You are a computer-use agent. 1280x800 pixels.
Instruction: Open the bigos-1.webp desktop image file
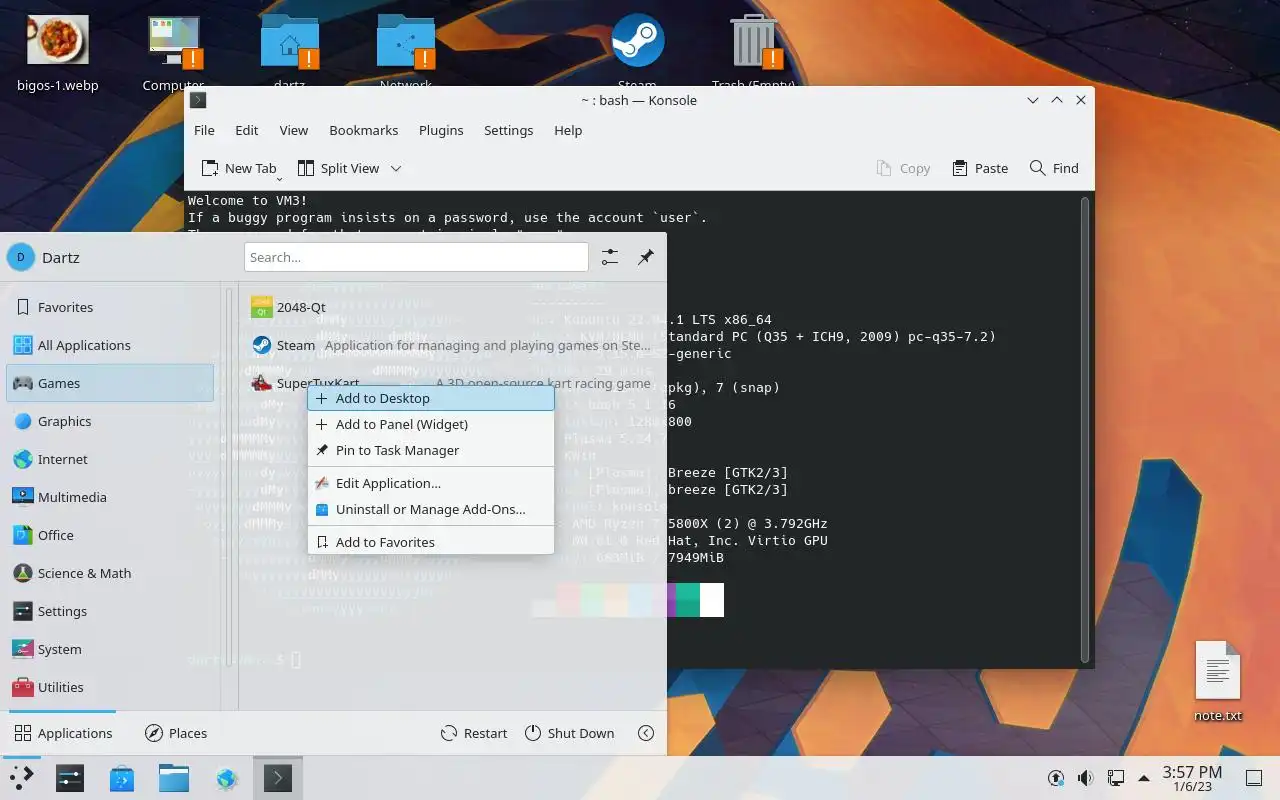(58, 52)
